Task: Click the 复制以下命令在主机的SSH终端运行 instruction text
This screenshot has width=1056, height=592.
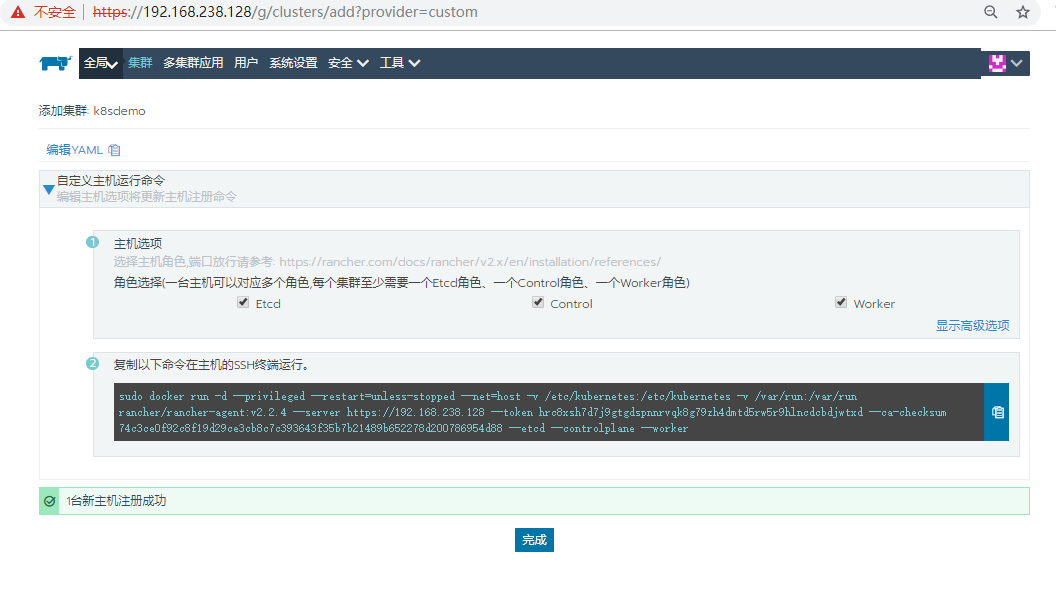Action: coord(211,364)
